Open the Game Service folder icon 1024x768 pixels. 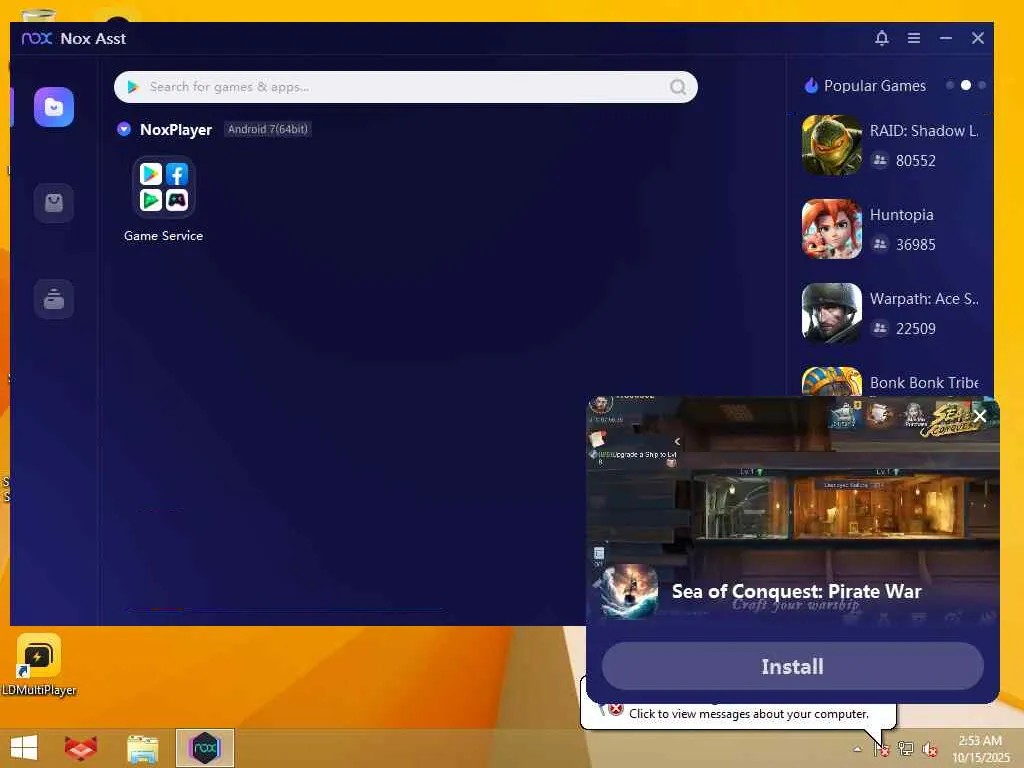click(x=163, y=187)
